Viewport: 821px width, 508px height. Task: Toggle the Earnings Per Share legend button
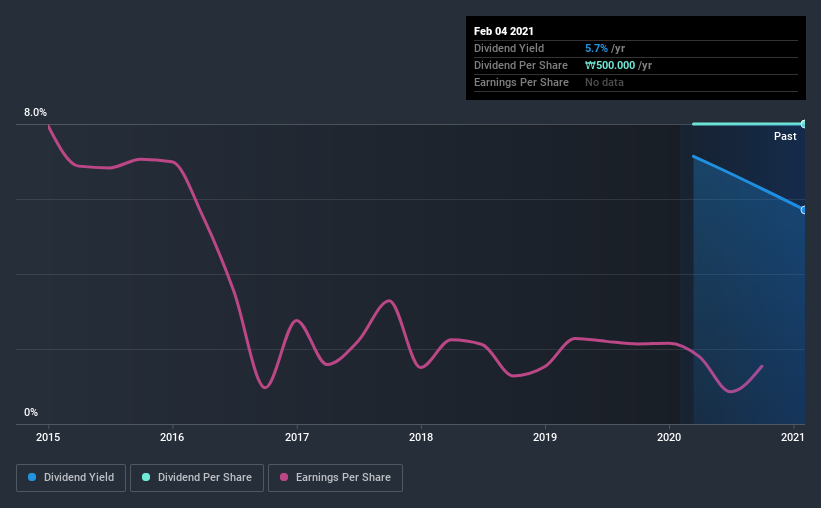coord(336,478)
